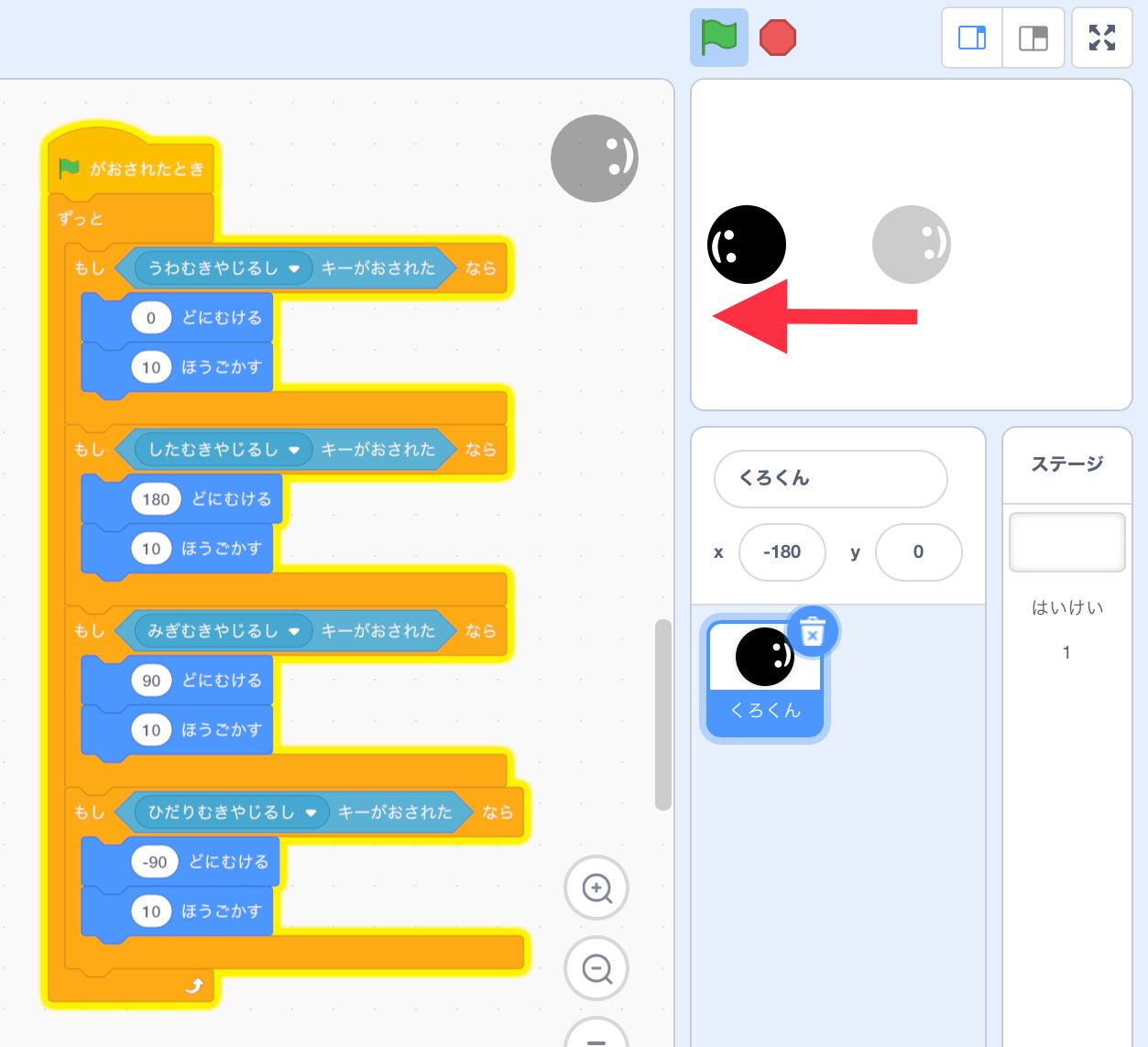Stop the project with the red stop button
This screenshot has width=1148, height=1047.
[778, 38]
